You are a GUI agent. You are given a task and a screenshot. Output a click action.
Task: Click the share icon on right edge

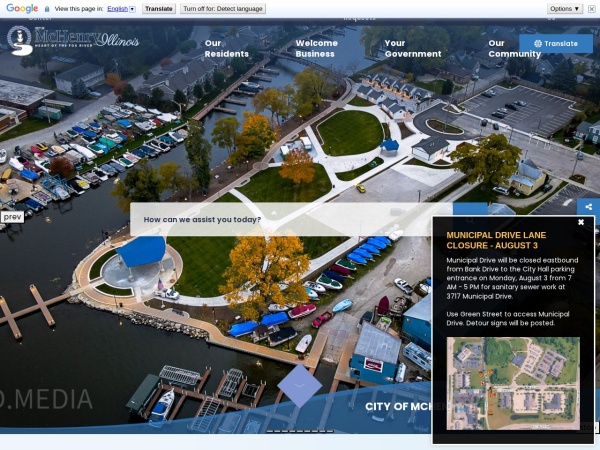coord(589,207)
